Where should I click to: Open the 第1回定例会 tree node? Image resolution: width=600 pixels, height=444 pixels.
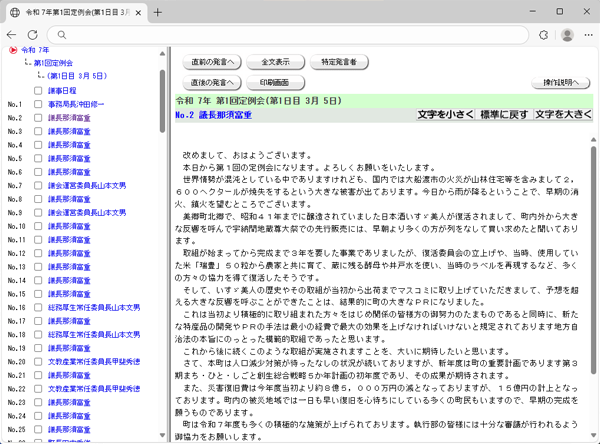click(53, 63)
